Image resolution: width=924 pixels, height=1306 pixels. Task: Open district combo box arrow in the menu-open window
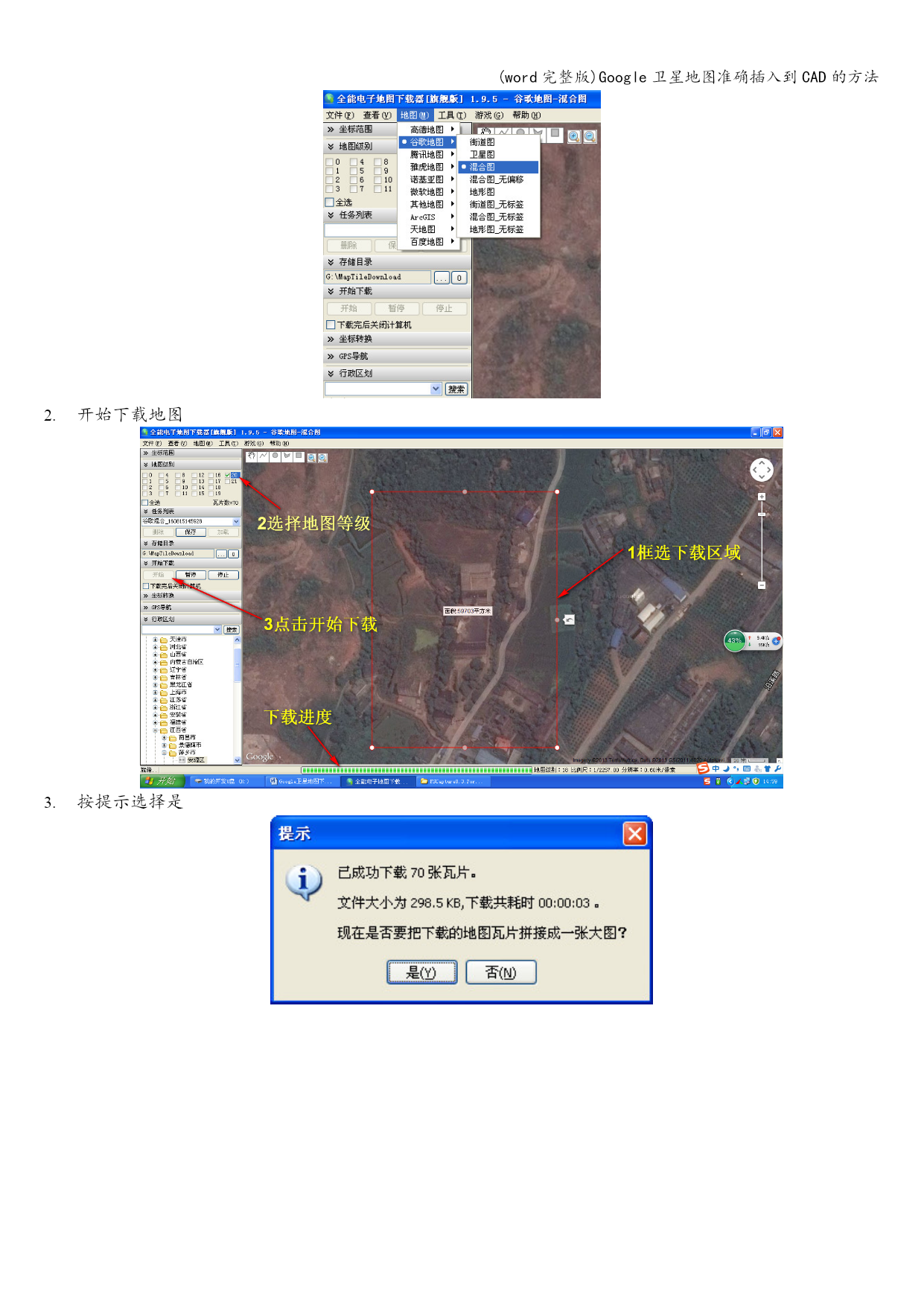coord(436,389)
